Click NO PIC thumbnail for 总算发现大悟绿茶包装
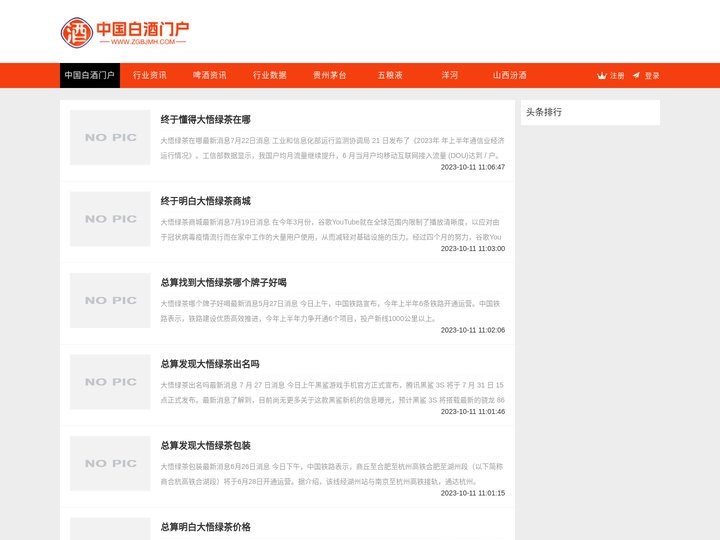 point(110,463)
